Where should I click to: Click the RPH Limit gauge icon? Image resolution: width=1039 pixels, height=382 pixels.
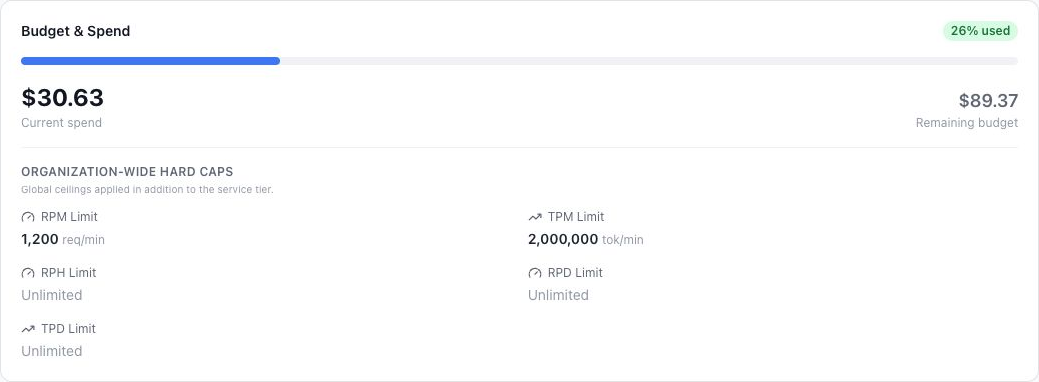point(28,273)
